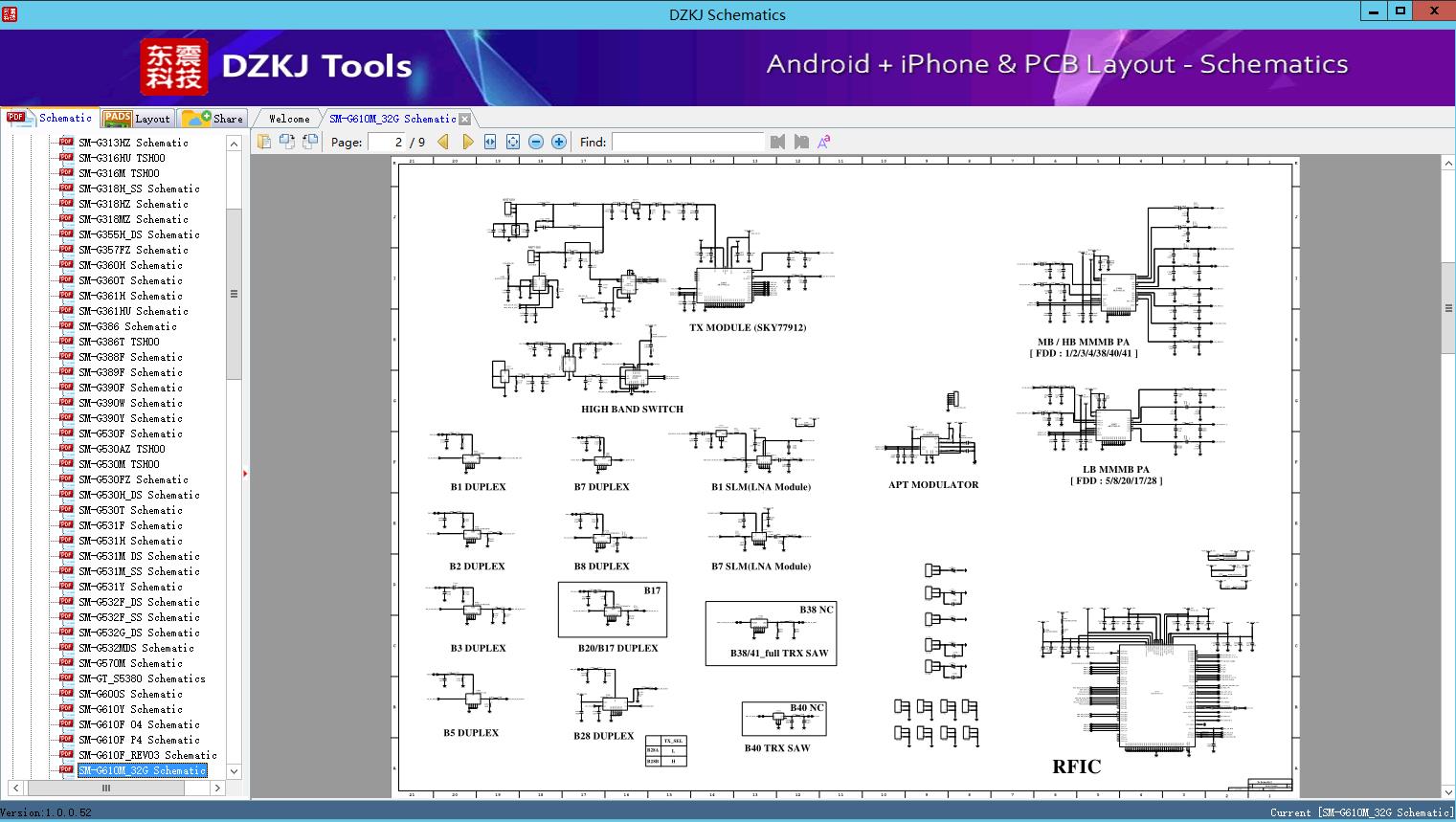Screen dimensions: 1456x822
Task: Click the find next icon
Action: [801, 142]
